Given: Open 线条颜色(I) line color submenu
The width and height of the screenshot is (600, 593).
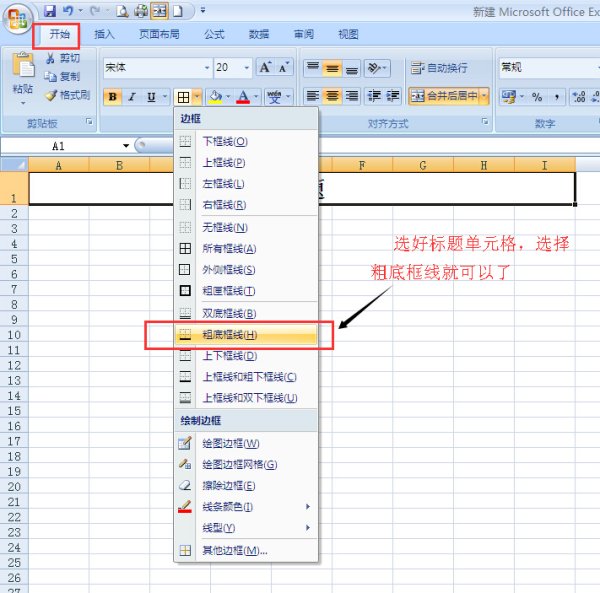Looking at the screenshot, I should click(246, 507).
